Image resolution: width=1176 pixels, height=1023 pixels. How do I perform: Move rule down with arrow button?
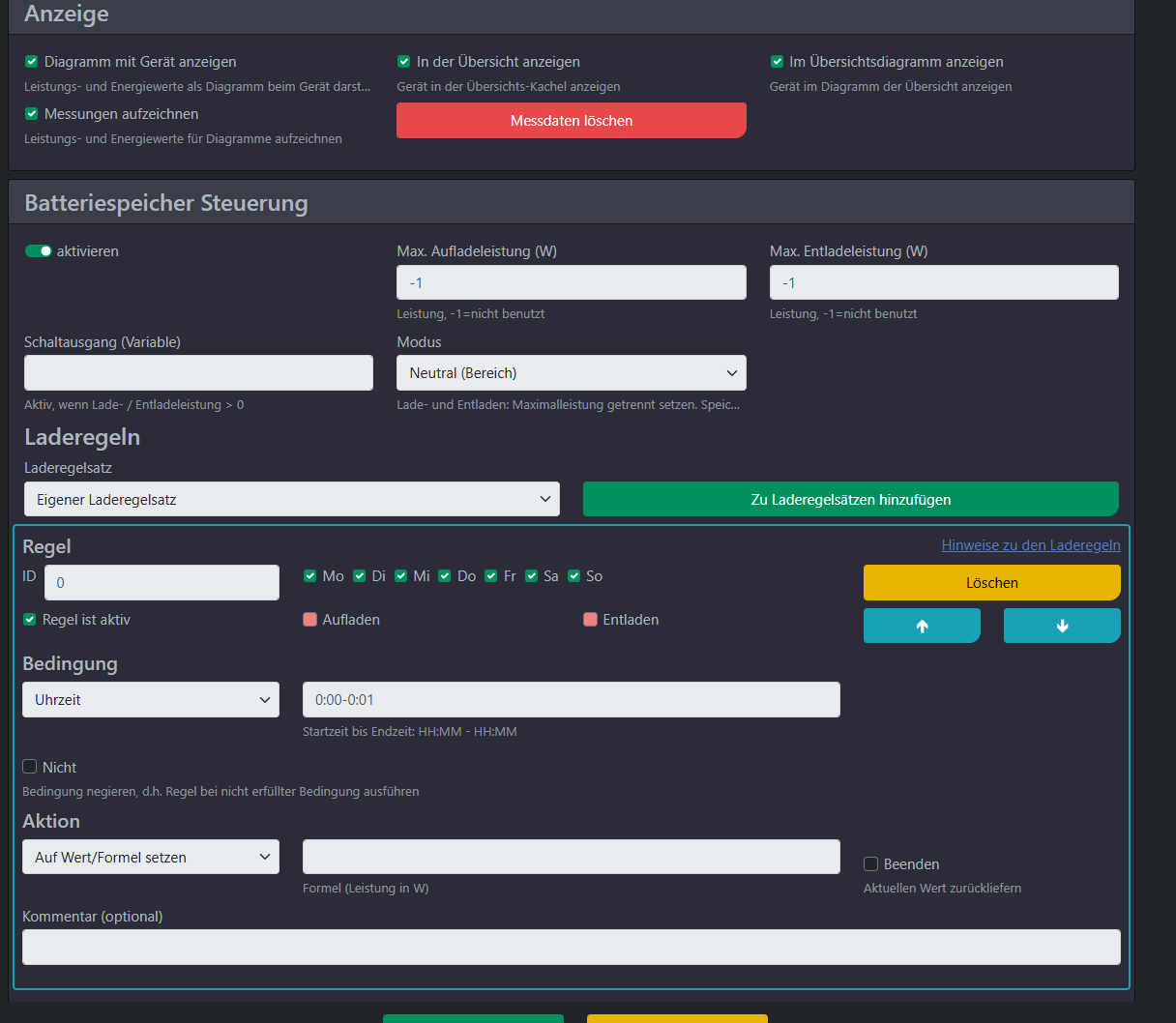1062,626
